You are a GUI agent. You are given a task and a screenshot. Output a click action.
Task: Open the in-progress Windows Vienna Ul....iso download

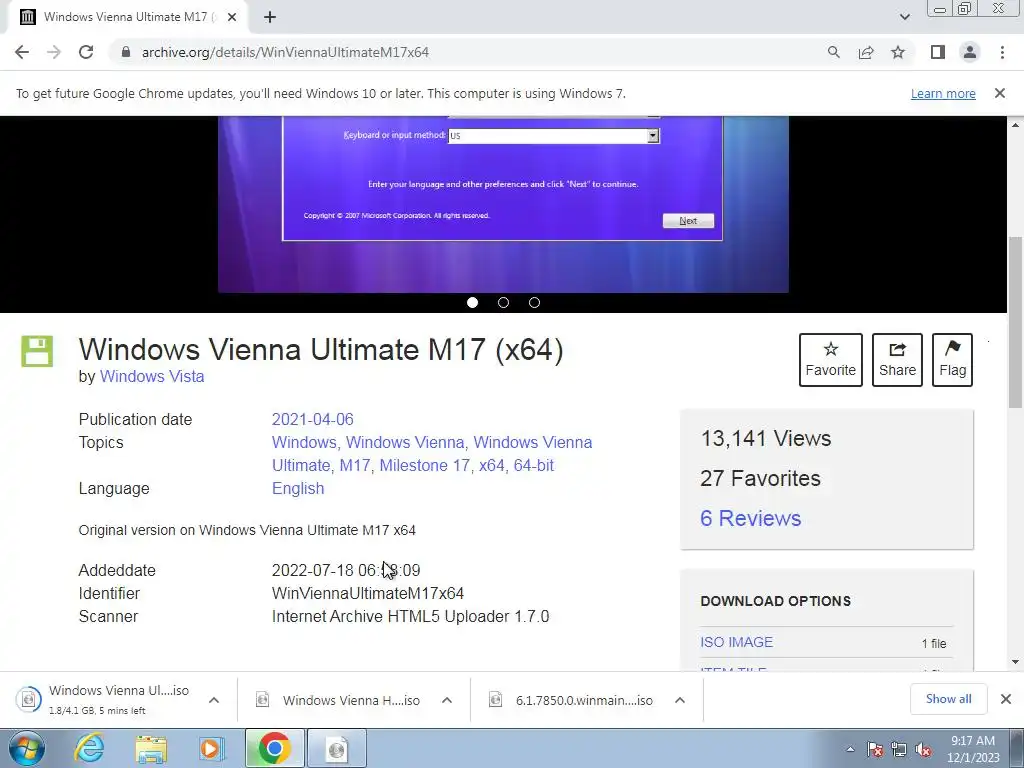pyautogui.click(x=103, y=699)
